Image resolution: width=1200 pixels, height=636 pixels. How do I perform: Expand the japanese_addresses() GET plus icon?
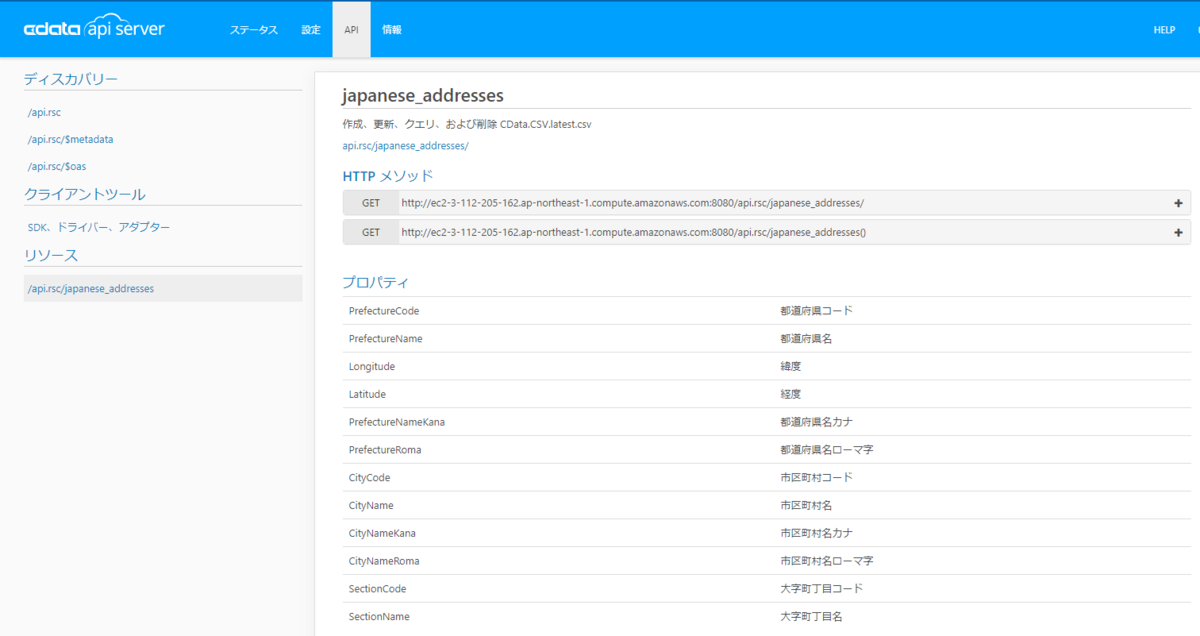(1178, 232)
